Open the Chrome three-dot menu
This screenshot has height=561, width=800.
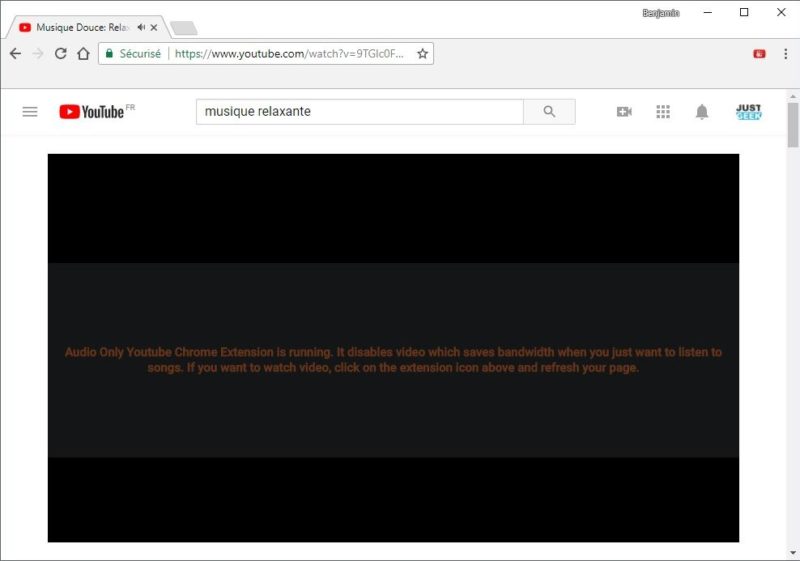tap(786, 54)
